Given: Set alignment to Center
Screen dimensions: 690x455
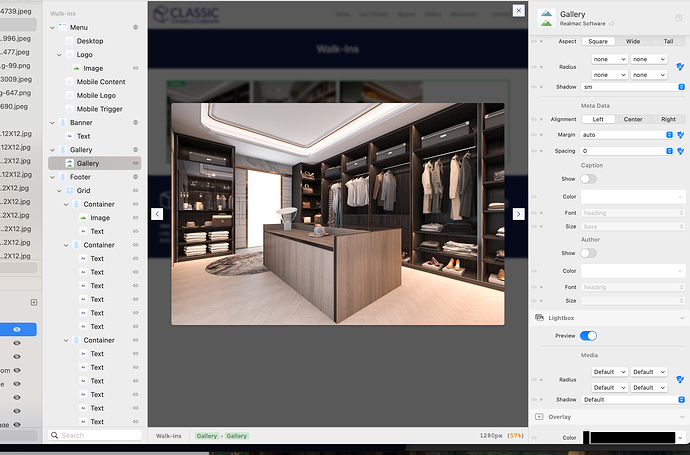Looking at the screenshot, I should (633, 119).
